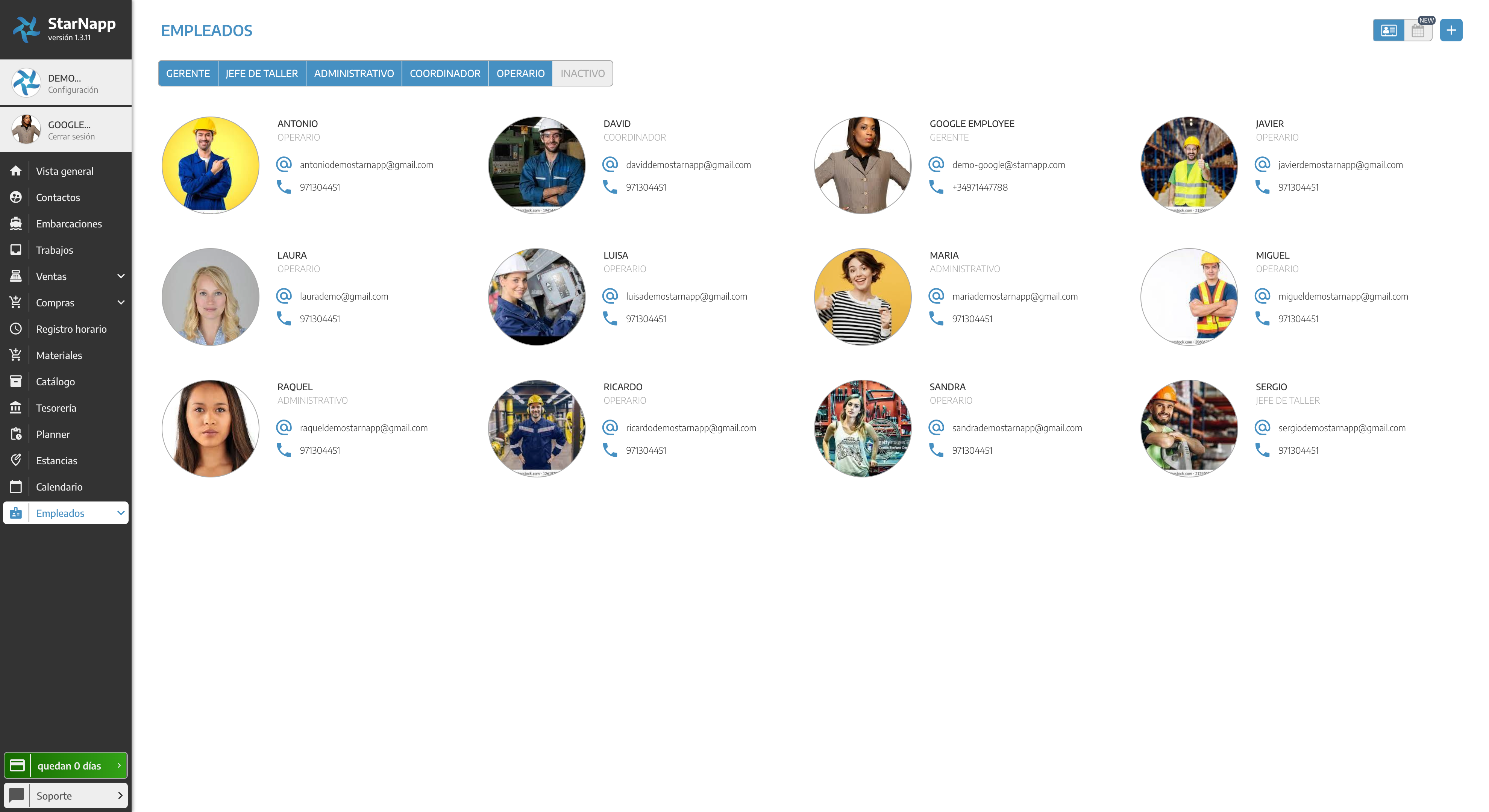
Task: Open the Soporte chat button
Action: 66,795
